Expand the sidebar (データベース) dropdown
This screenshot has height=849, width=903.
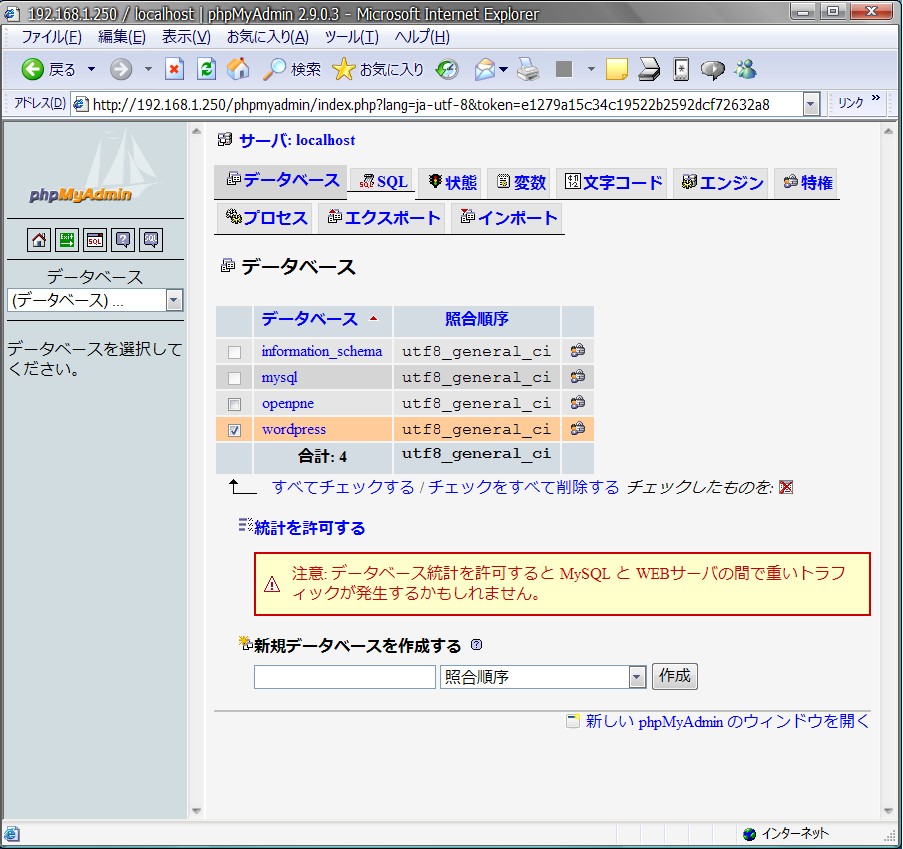(174, 300)
